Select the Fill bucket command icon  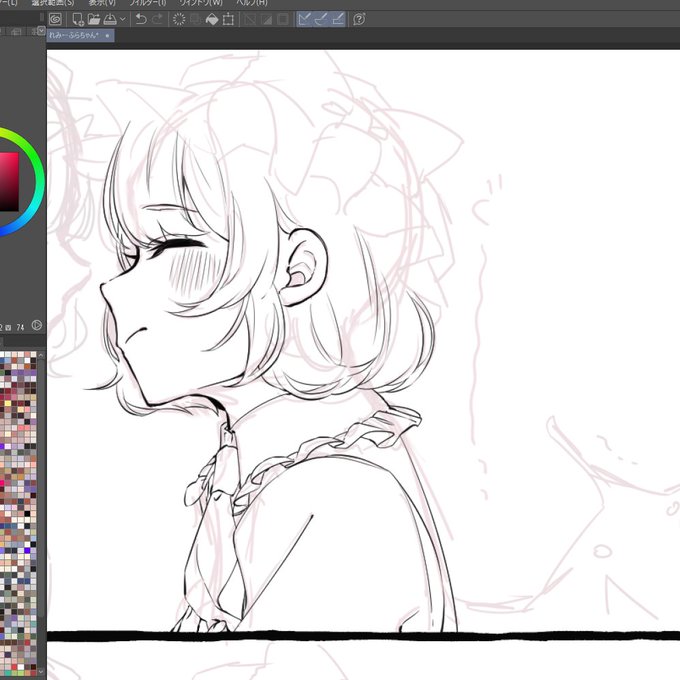point(212,19)
